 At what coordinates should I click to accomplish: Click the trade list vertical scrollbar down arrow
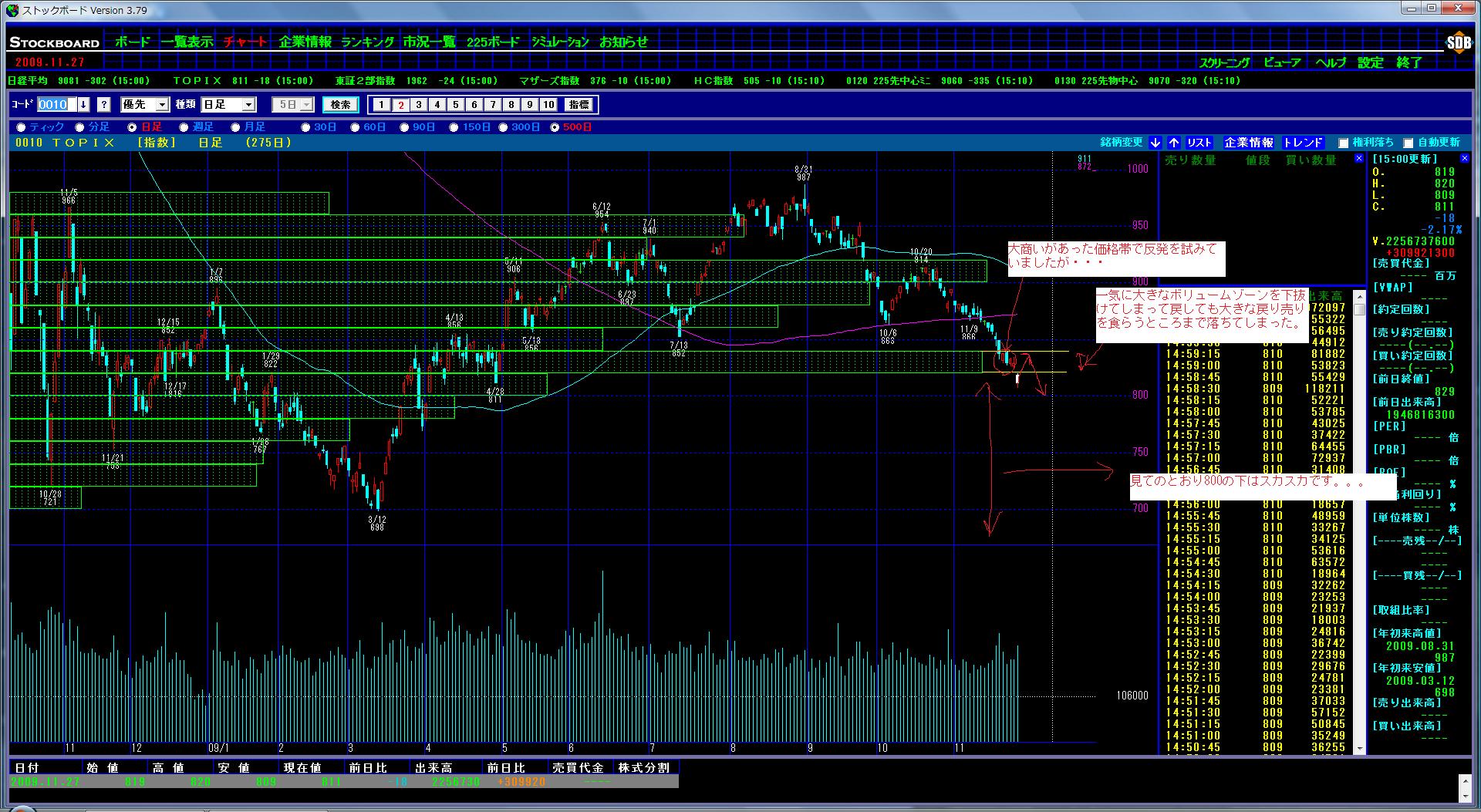coord(1359,748)
